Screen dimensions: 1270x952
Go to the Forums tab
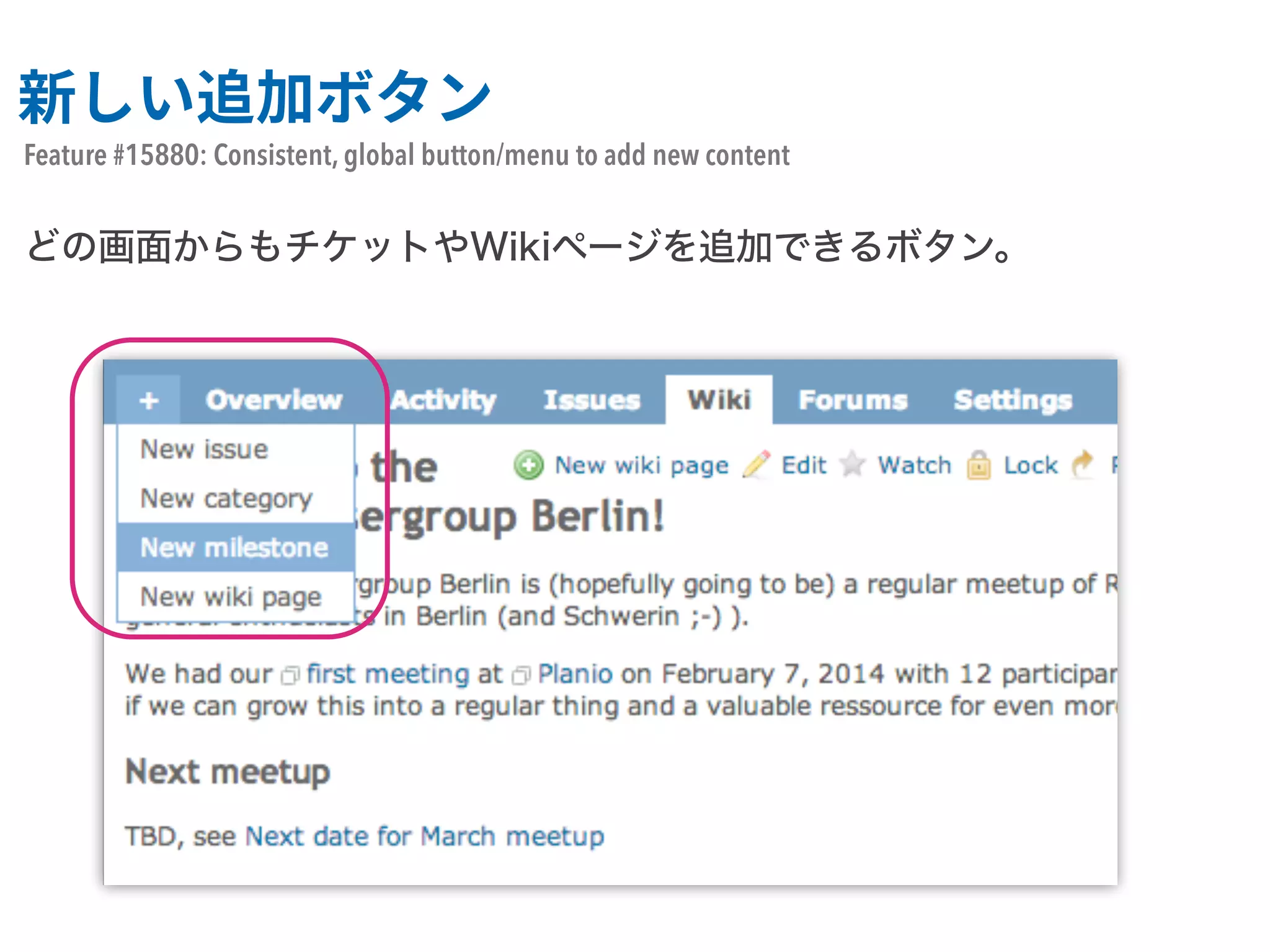click(853, 400)
